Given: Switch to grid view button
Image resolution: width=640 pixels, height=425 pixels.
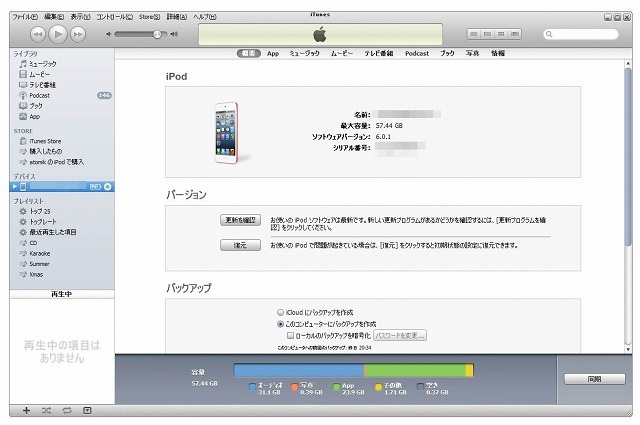Looking at the screenshot, I should (x=501, y=34).
